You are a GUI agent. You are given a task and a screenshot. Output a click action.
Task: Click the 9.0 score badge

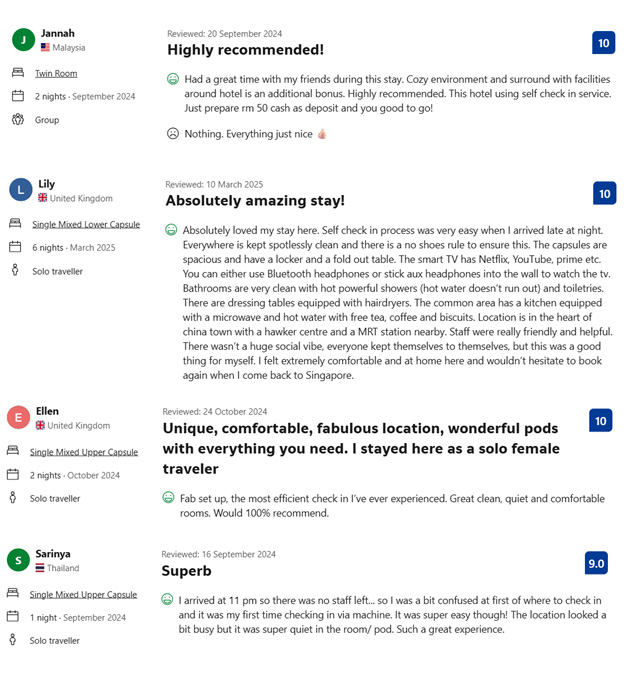click(596, 563)
